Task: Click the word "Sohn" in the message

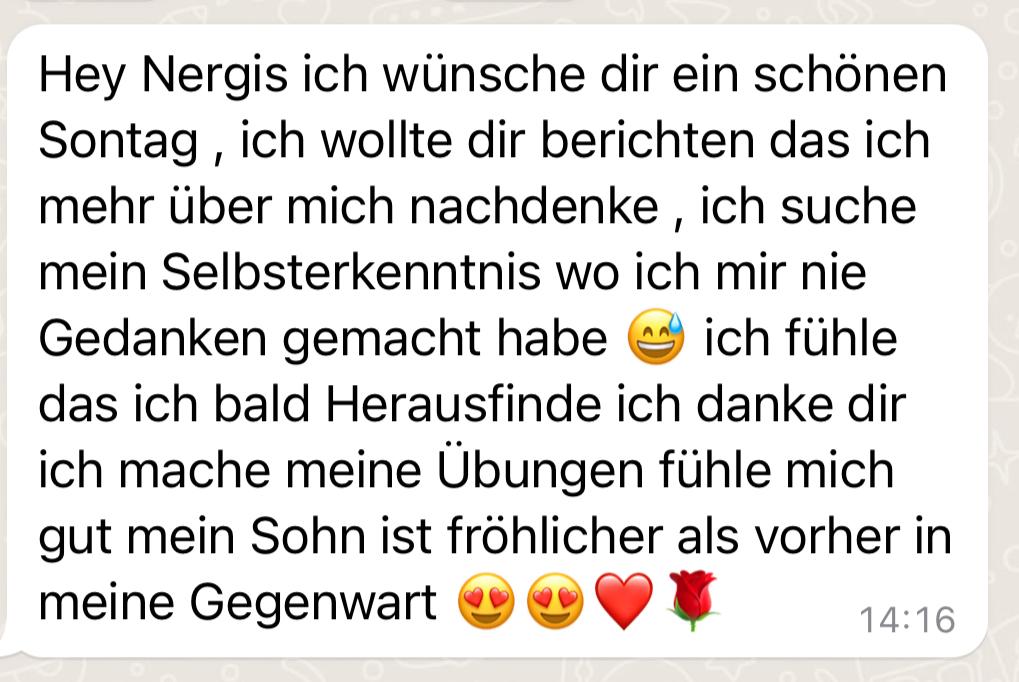Action: (x=308, y=536)
